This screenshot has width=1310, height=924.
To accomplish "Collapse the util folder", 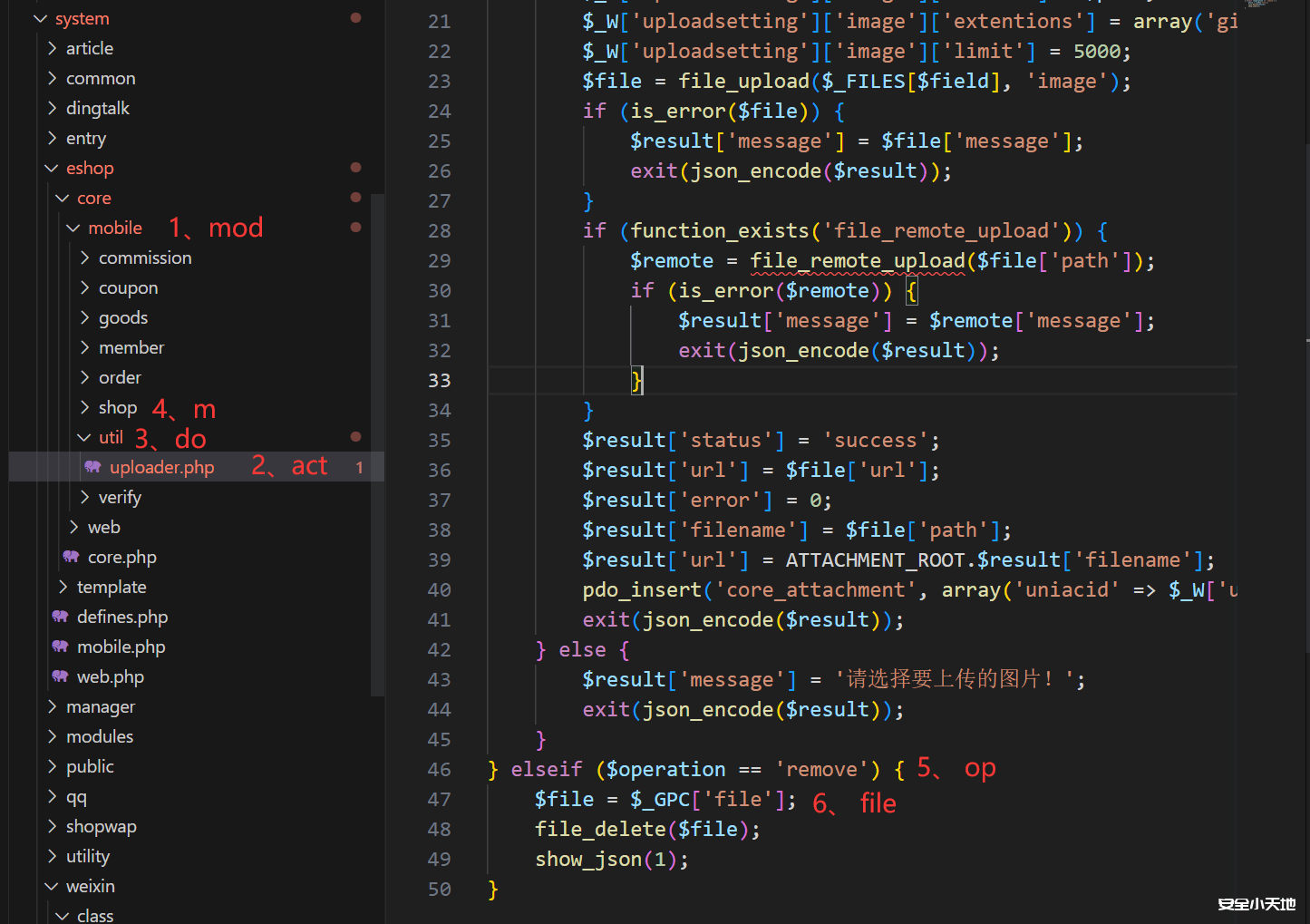I will click(x=84, y=437).
